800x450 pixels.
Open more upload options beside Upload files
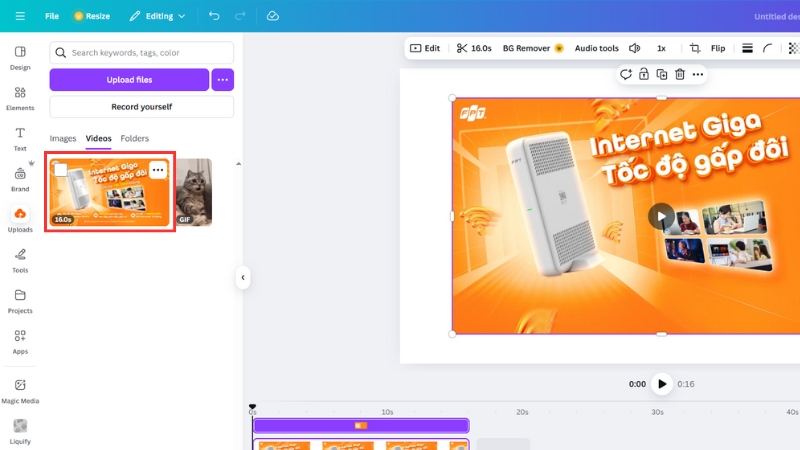tap(223, 80)
